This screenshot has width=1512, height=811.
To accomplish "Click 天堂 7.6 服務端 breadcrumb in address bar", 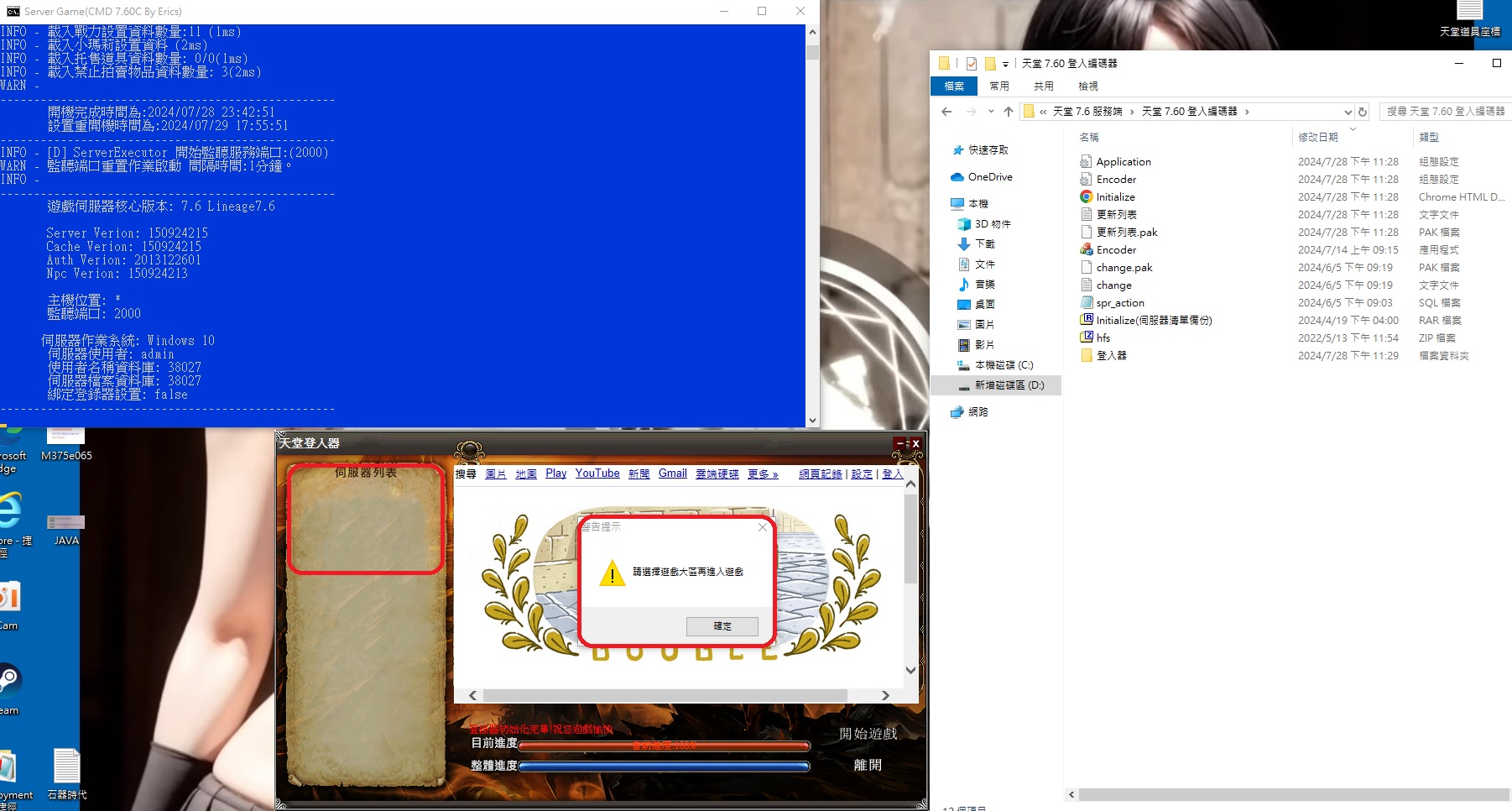I will pyautogui.click(x=1087, y=111).
